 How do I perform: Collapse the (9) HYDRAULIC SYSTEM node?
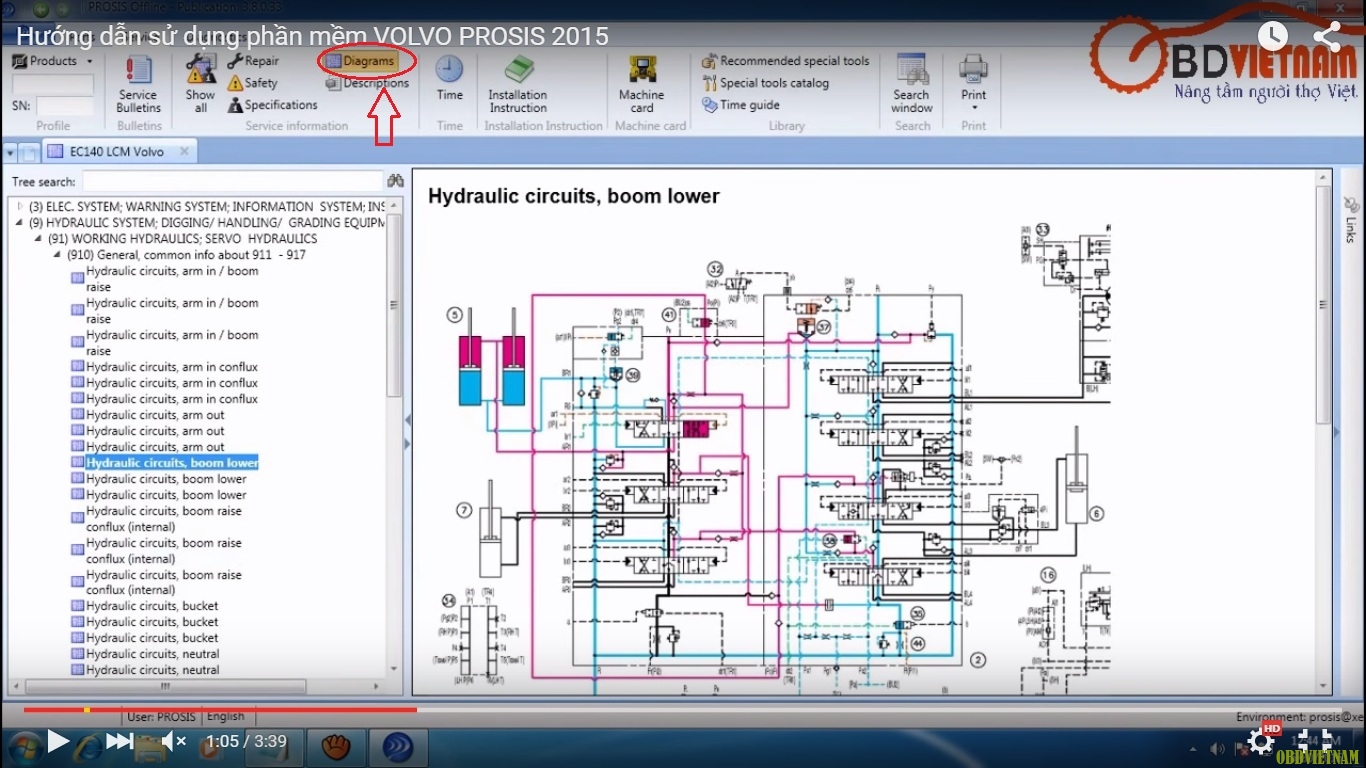pyautogui.click(x=20, y=222)
